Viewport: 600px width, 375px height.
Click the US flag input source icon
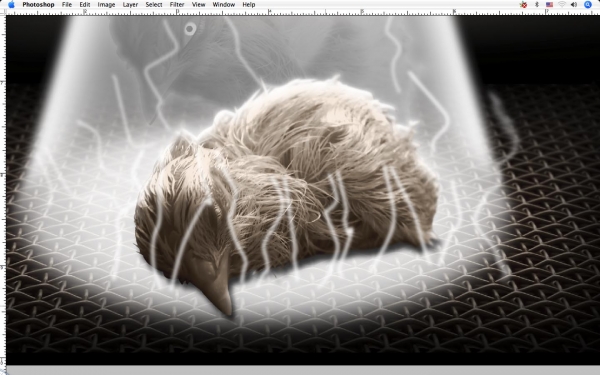549,5
